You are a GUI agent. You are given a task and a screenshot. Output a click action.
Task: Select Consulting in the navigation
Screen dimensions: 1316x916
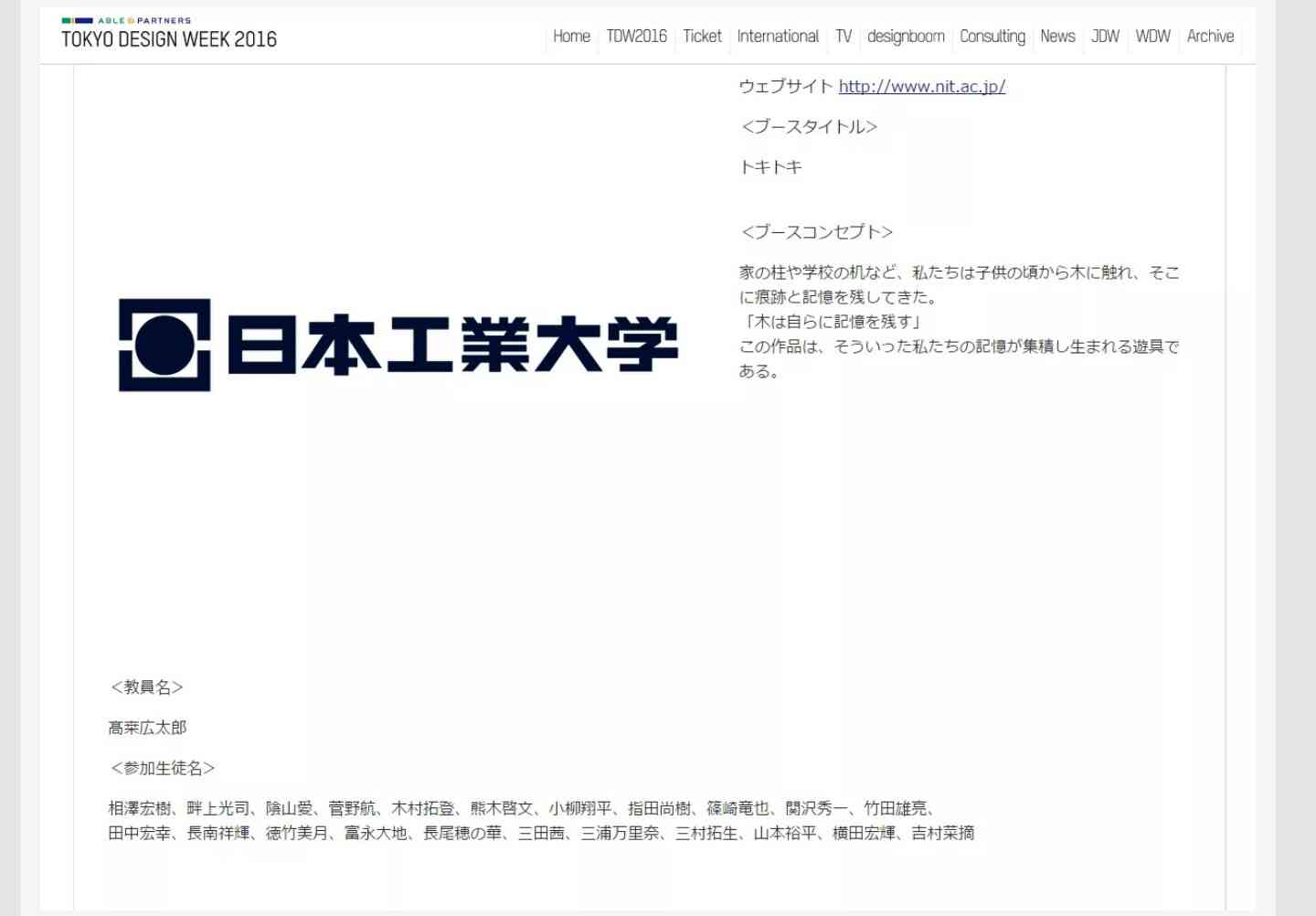(x=992, y=37)
